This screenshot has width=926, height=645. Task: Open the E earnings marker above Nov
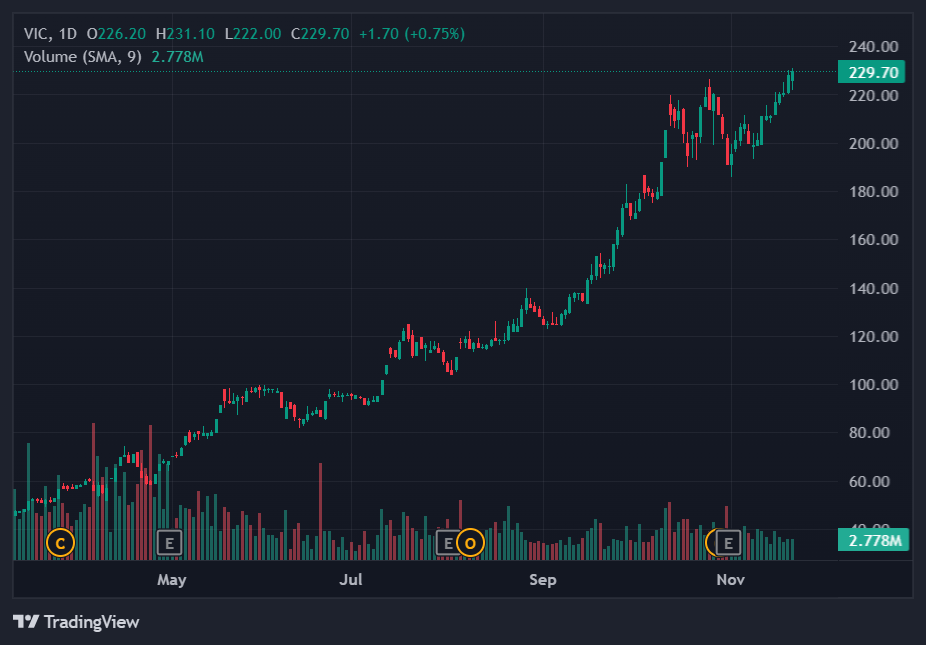click(x=729, y=543)
